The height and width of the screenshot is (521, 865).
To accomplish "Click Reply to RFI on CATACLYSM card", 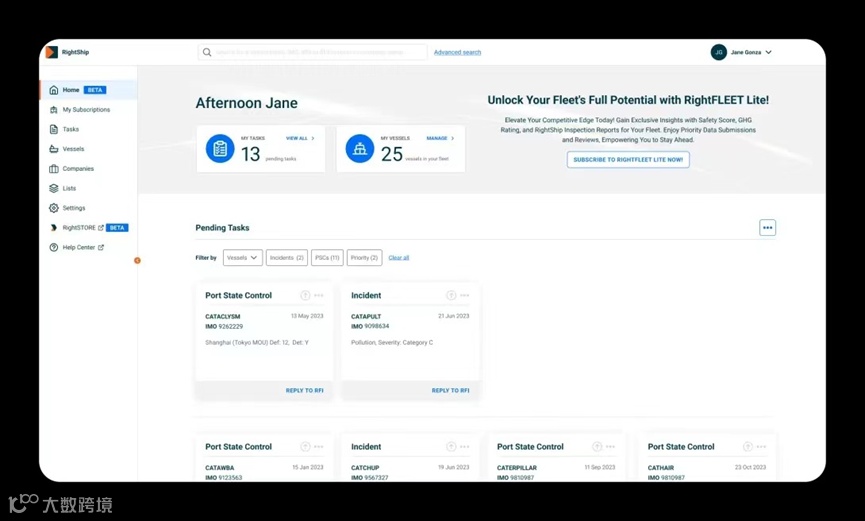I will 305,390.
